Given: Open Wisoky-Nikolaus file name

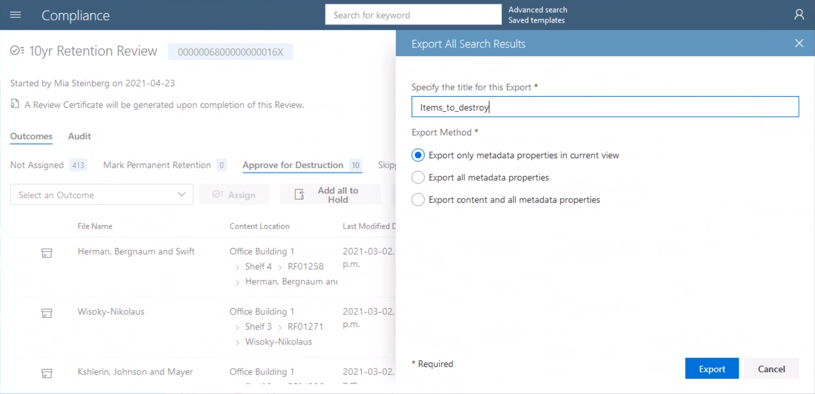Looking at the screenshot, I should (x=111, y=312).
